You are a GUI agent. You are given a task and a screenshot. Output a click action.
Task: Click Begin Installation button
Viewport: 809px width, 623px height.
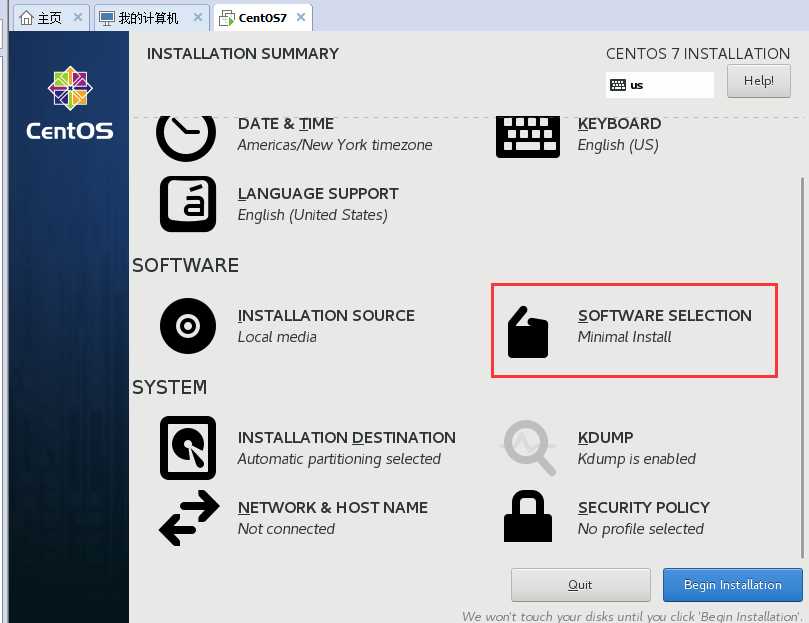(x=733, y=585)
